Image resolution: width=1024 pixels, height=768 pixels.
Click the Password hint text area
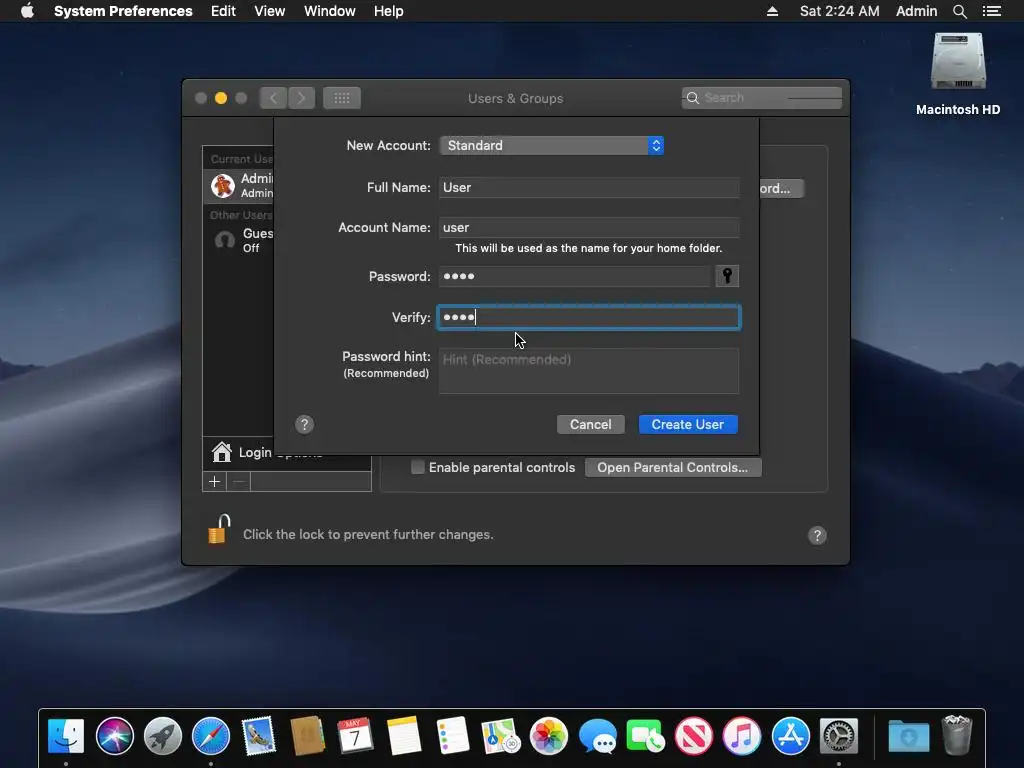(589, 371)
